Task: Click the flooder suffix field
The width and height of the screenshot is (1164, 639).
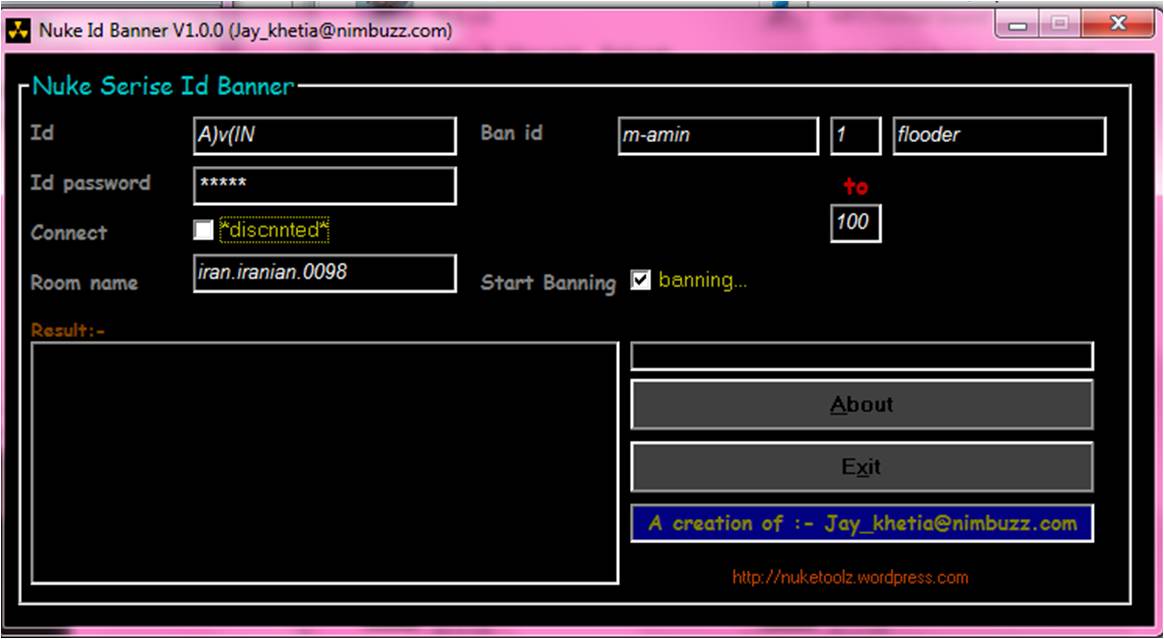Action: coord(999,136)
